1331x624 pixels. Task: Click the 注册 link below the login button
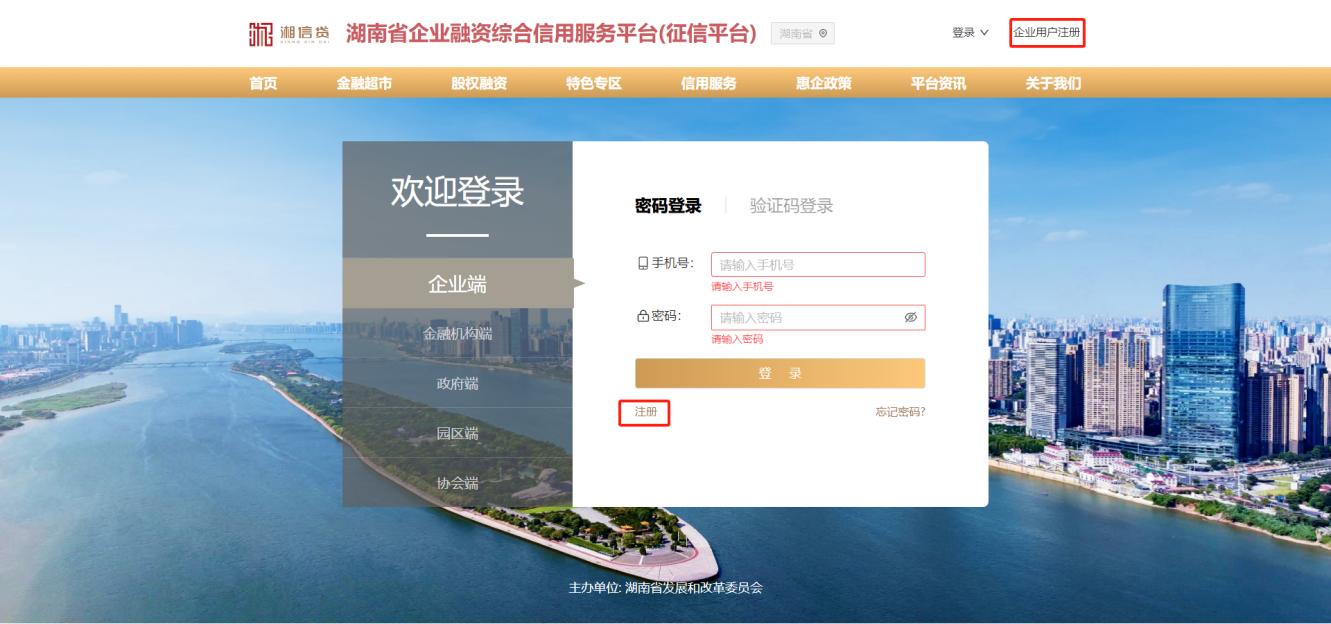(x=645, y=412)
